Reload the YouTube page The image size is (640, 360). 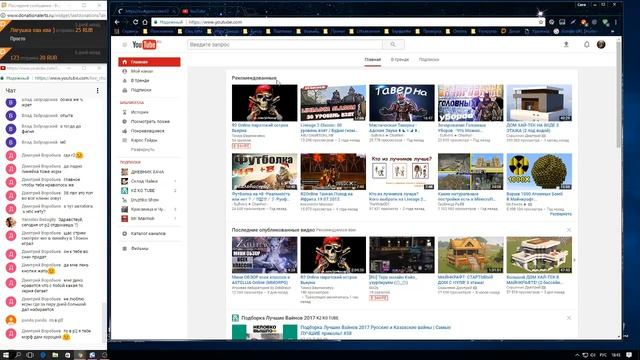[x=136, y=22]
